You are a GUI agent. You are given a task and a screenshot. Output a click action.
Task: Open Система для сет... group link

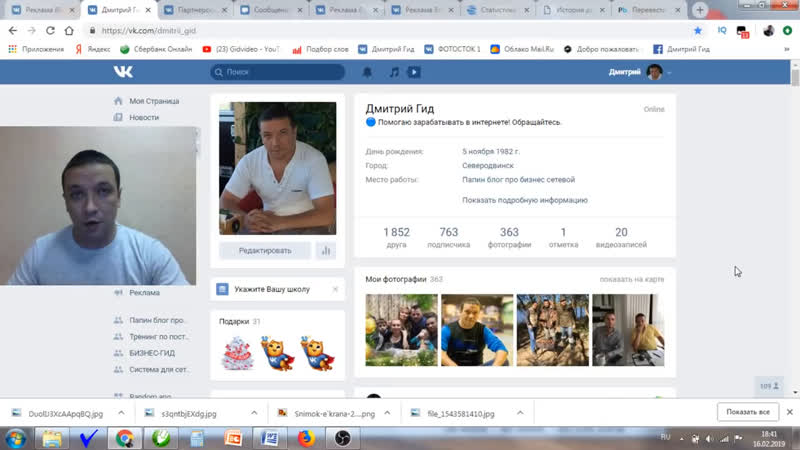click(159, 369)
